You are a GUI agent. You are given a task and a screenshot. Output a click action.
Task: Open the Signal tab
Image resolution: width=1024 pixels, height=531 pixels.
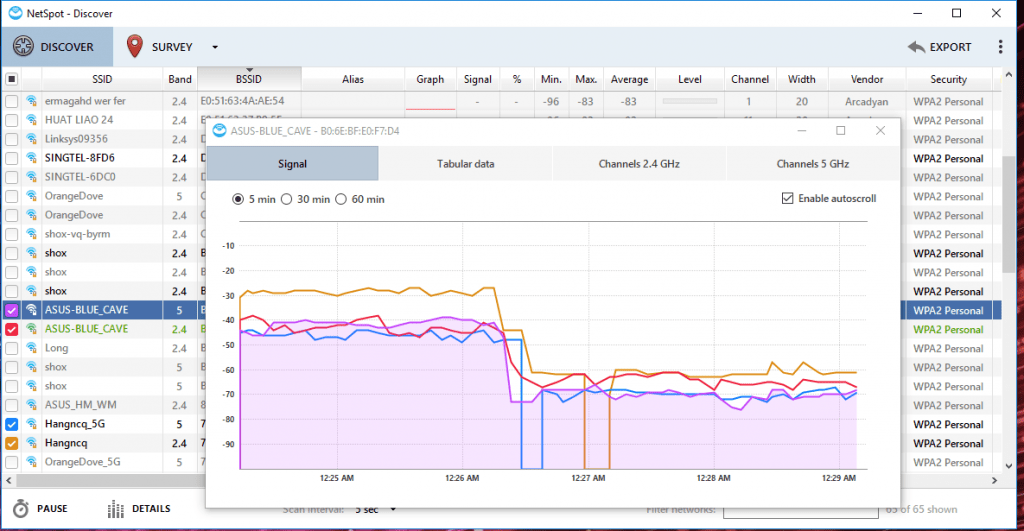(x=292, y=163)
